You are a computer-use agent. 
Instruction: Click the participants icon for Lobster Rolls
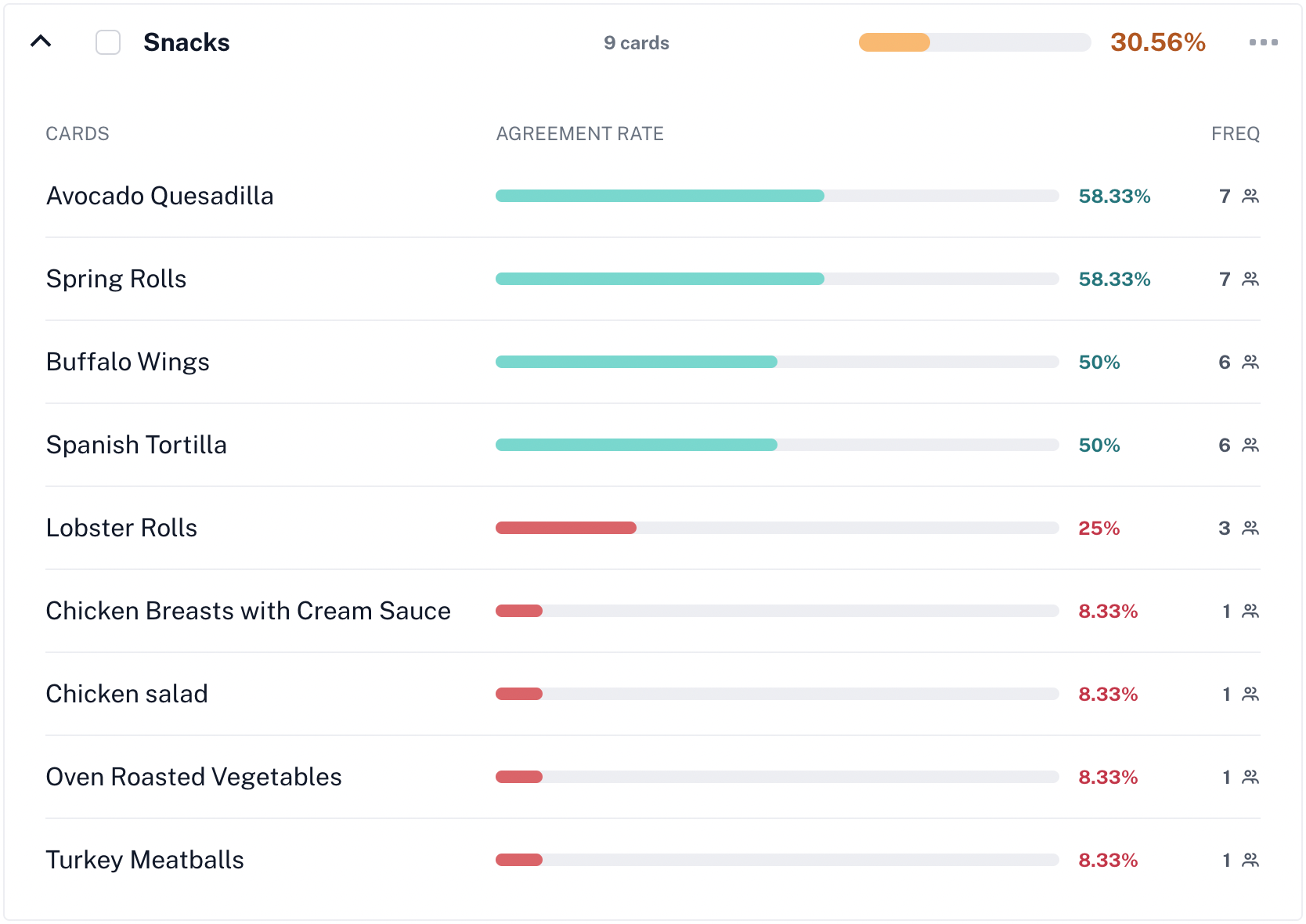1250,528
